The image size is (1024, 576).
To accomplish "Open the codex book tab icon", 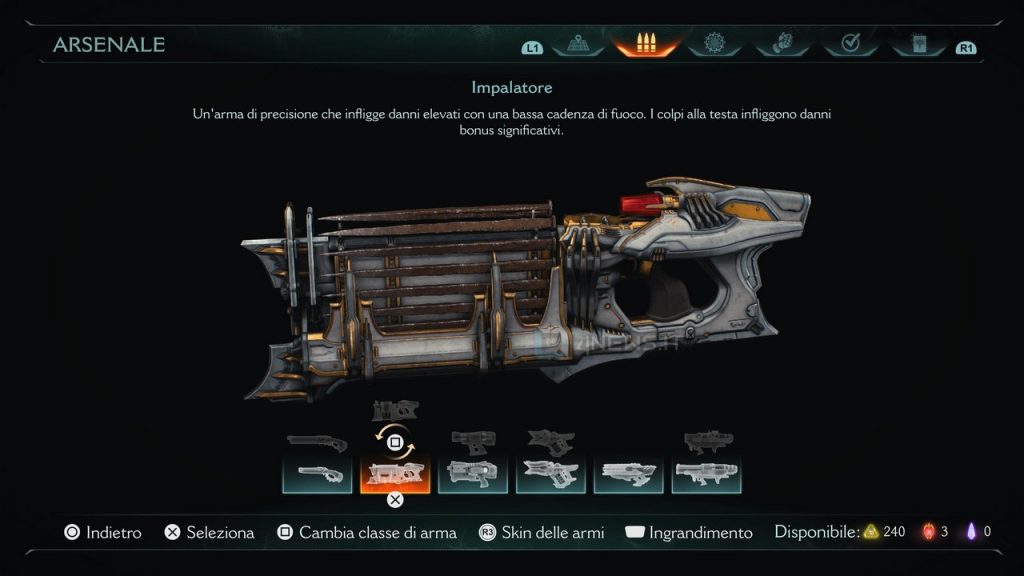I will (919, 44).
